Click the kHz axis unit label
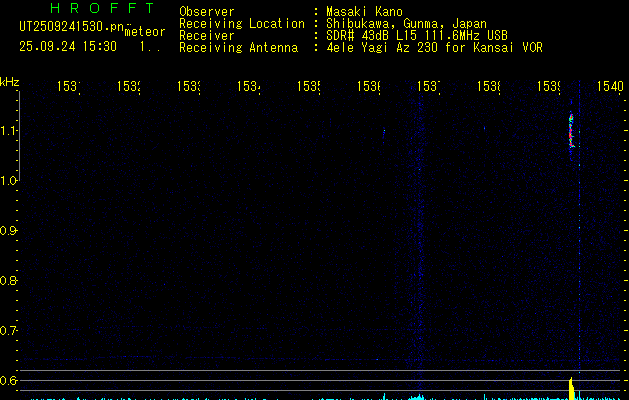629x400 pixels. coord(10,82)
